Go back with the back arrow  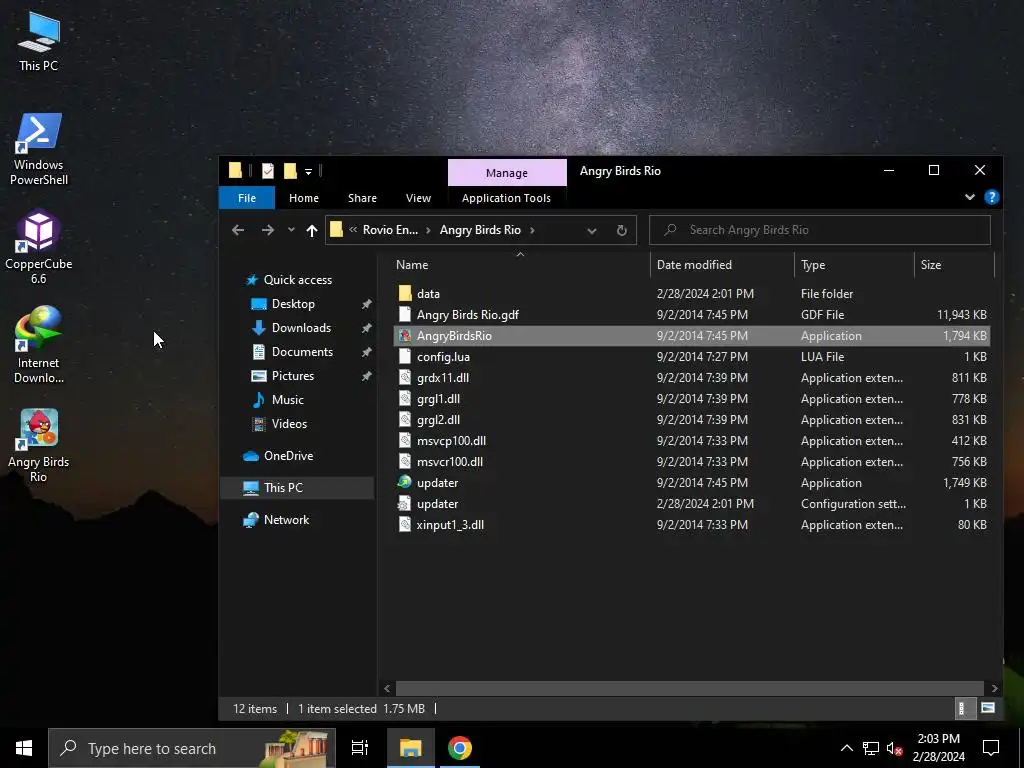point(238,230)
